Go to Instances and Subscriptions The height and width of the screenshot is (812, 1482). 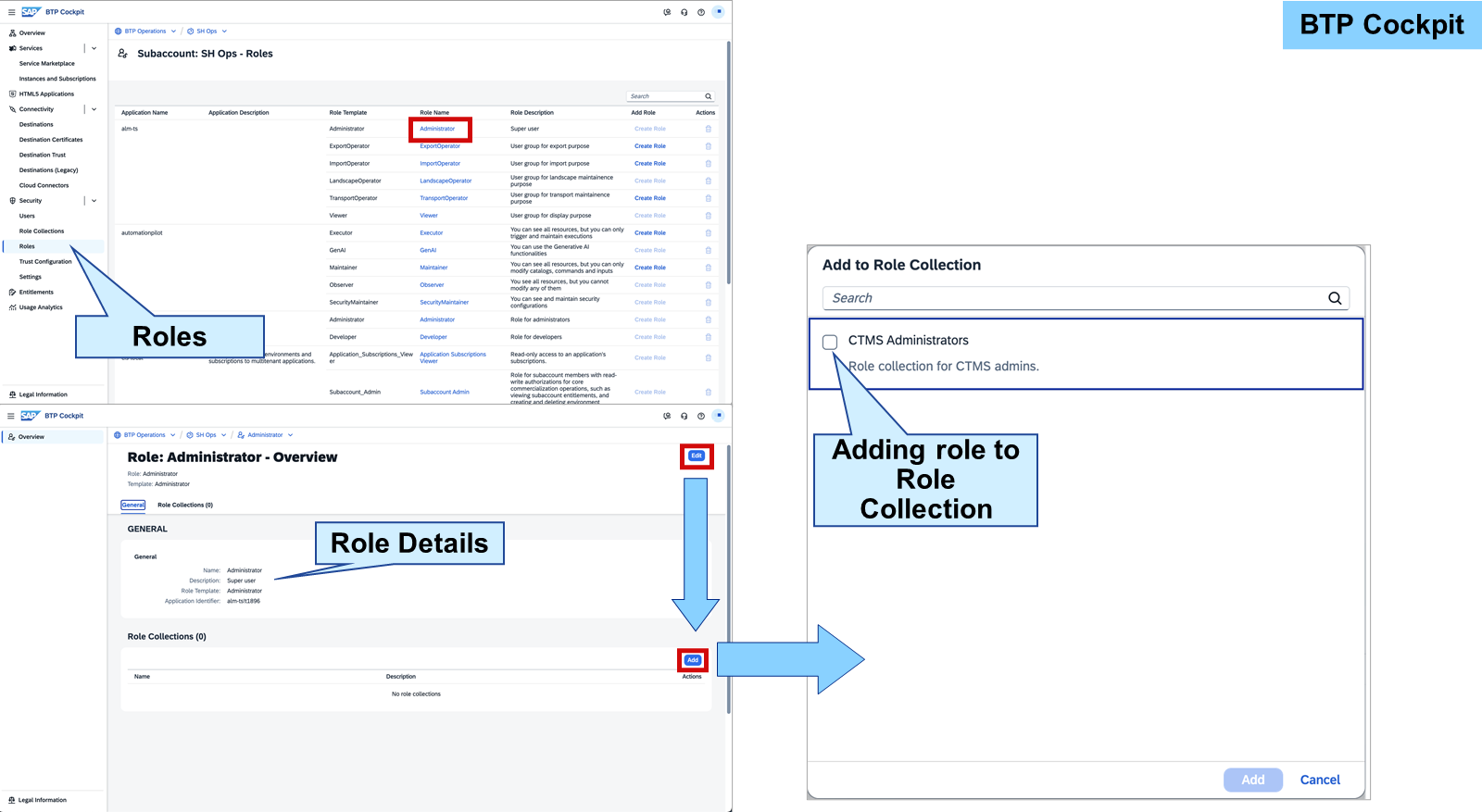tap(57, 79)
